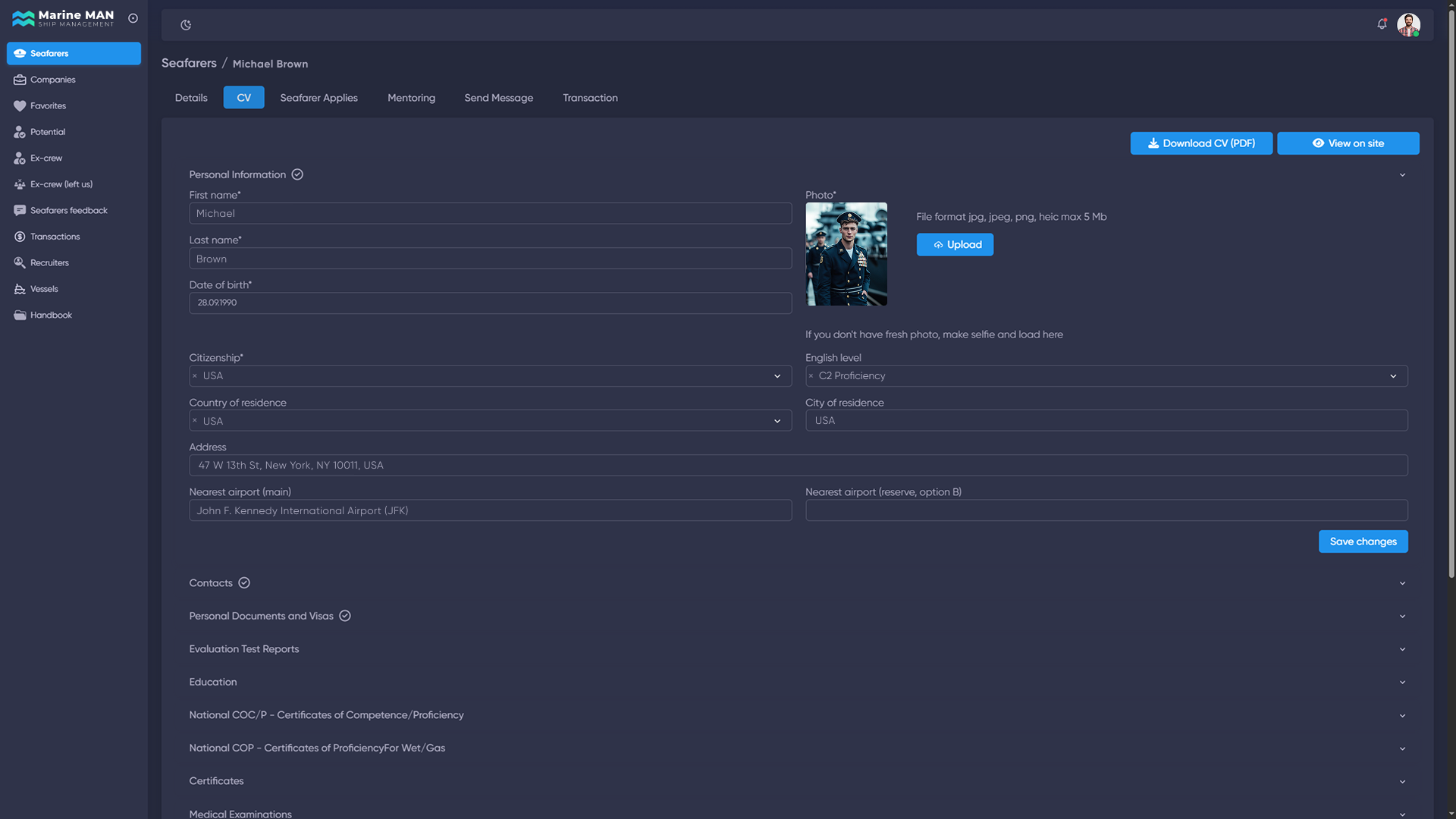Click the page vertical scrollbar
Image resolution: width=1456 pixels, height=819 pixels.
[1451, 296]
